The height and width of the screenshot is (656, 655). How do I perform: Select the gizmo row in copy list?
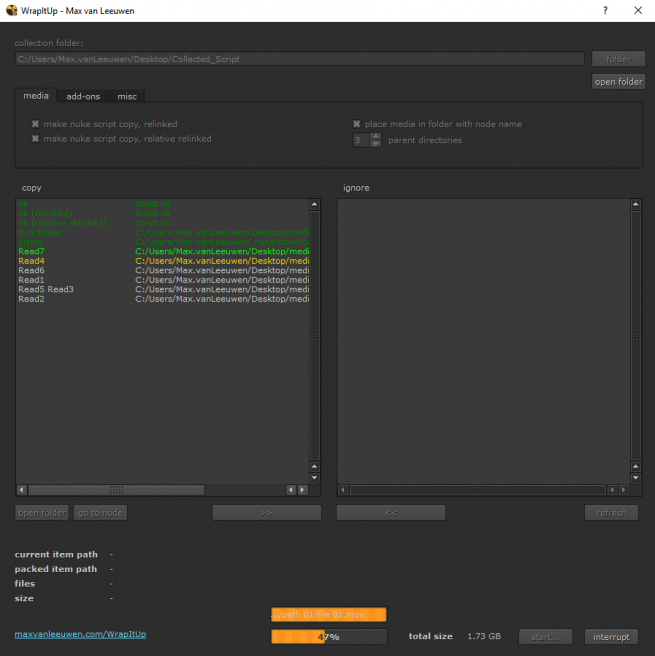click(163, 242)
